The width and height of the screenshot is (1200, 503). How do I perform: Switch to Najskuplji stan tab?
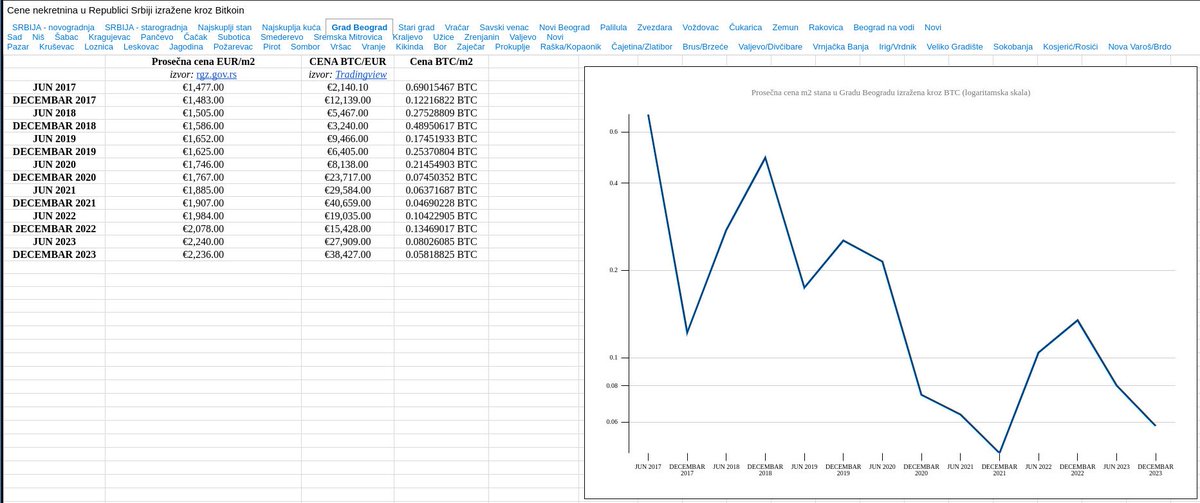[x=225, y=27]
